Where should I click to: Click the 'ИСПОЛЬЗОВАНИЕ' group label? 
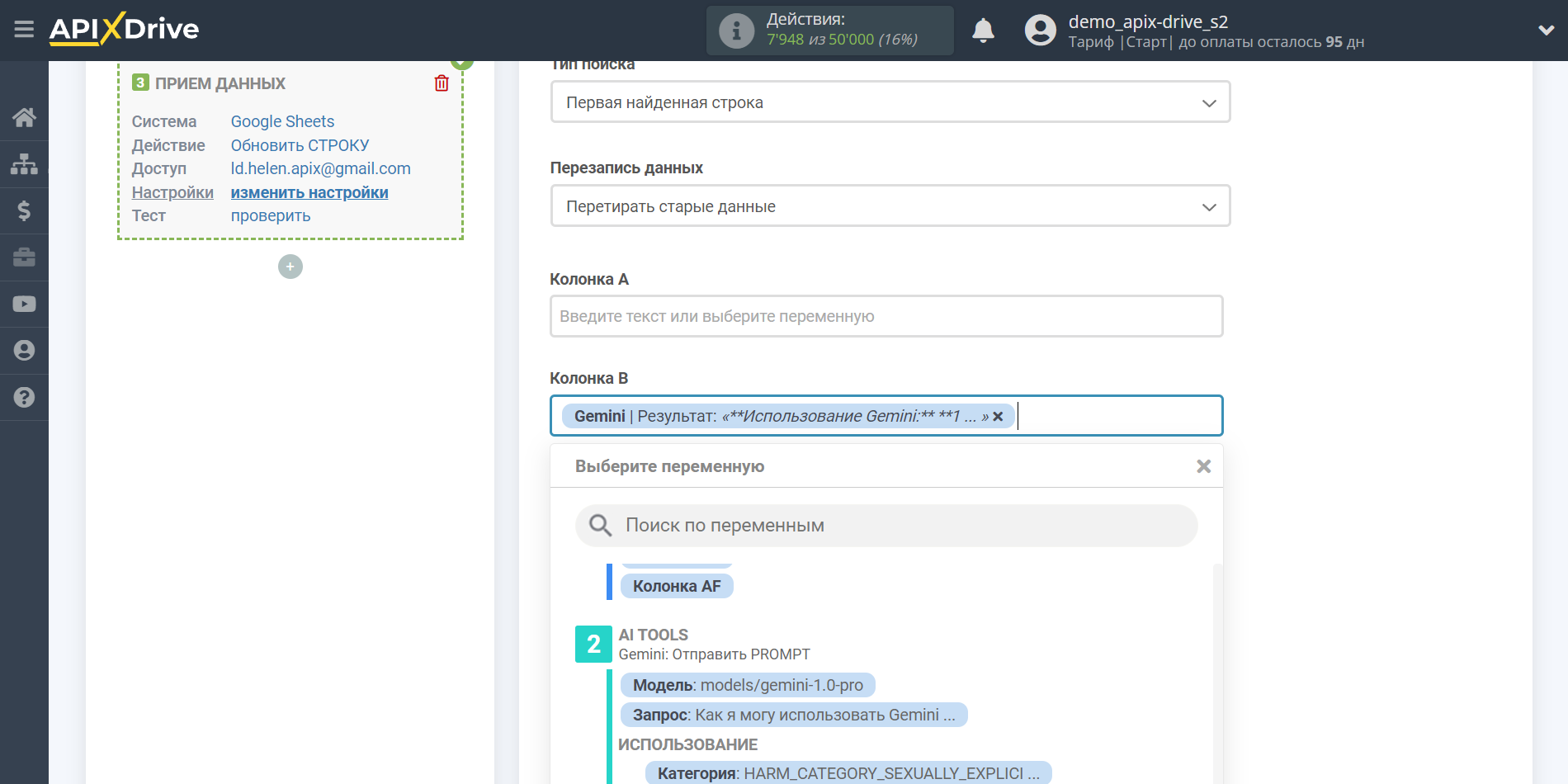tap(687, 744)
